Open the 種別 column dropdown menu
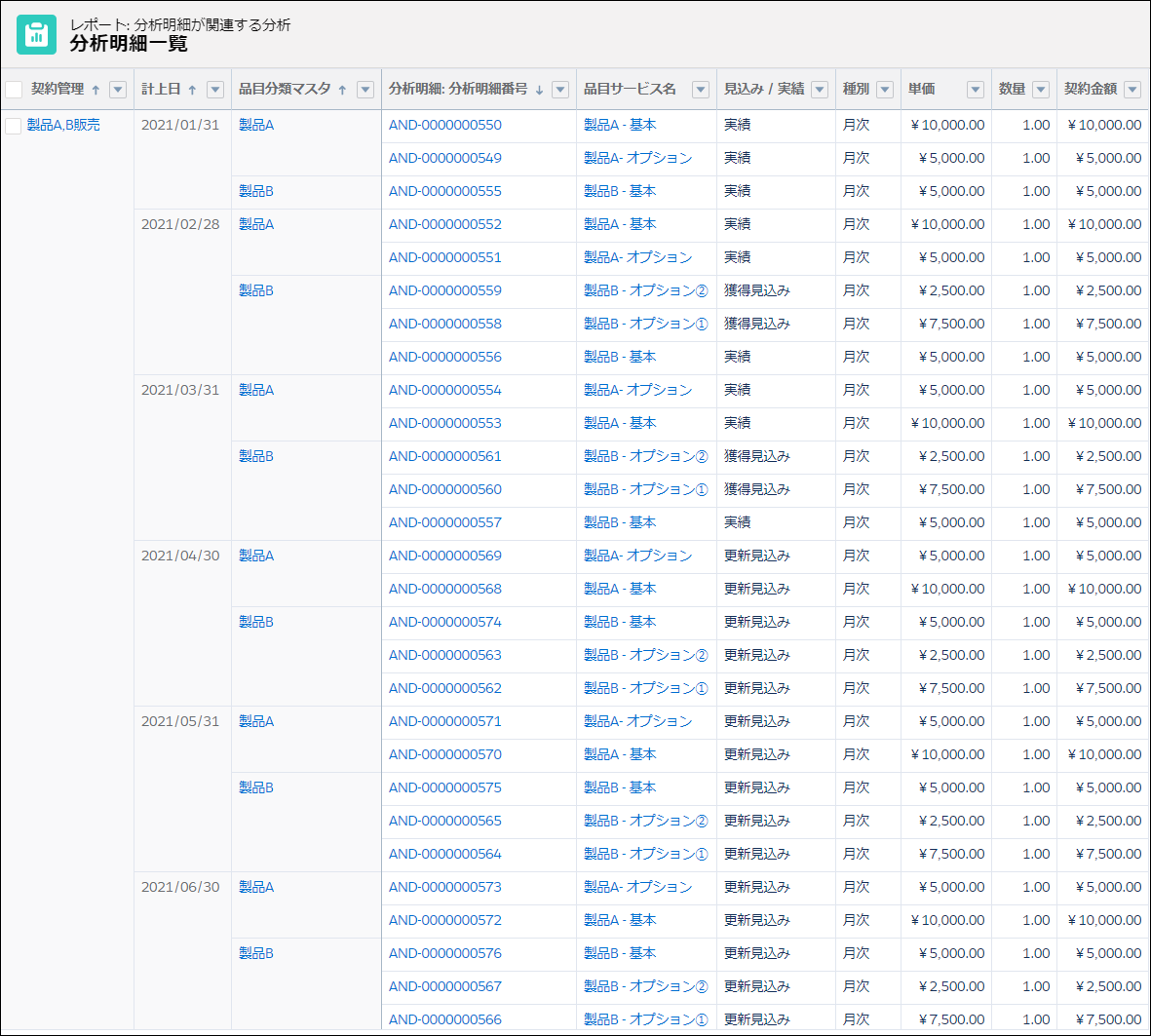 885,90
